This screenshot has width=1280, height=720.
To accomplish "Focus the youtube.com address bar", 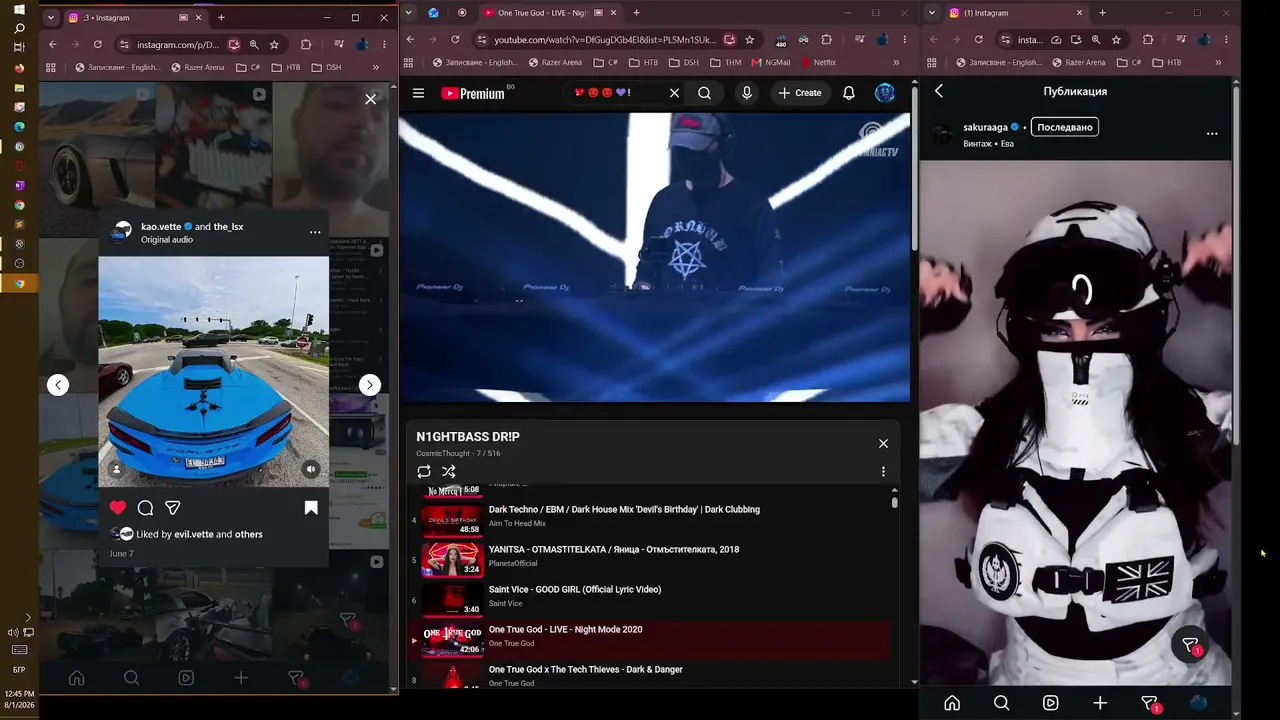I will (604, 40).
